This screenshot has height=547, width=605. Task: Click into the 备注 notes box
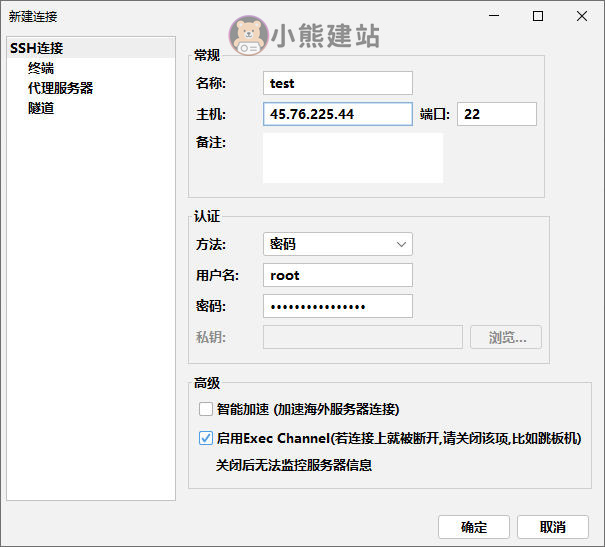(352, 158)
